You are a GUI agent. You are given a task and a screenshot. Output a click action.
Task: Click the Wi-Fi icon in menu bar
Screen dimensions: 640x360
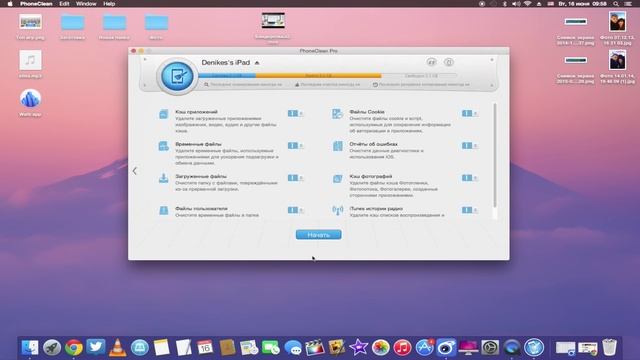pos(527,4)
